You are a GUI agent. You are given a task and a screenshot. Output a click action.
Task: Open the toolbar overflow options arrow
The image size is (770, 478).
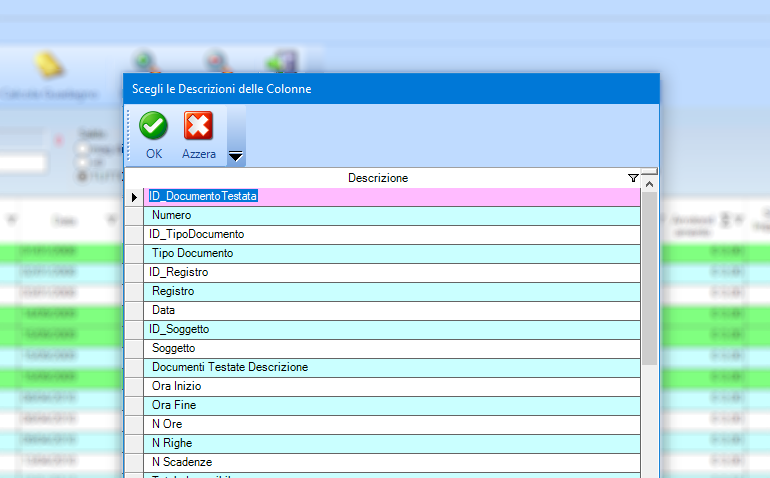[x=236, y=155]
